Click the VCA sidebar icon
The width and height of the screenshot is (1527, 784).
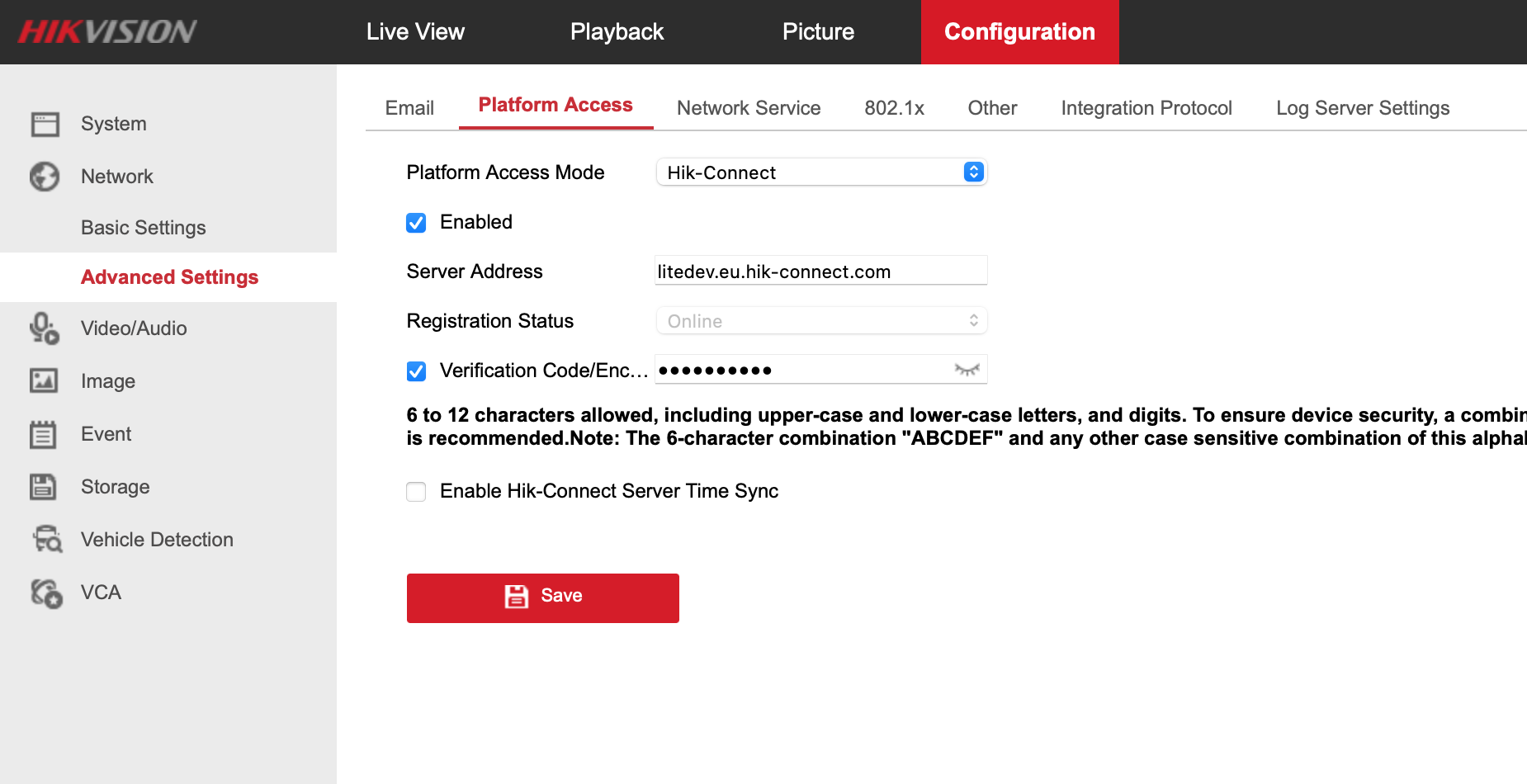point(46,593)
